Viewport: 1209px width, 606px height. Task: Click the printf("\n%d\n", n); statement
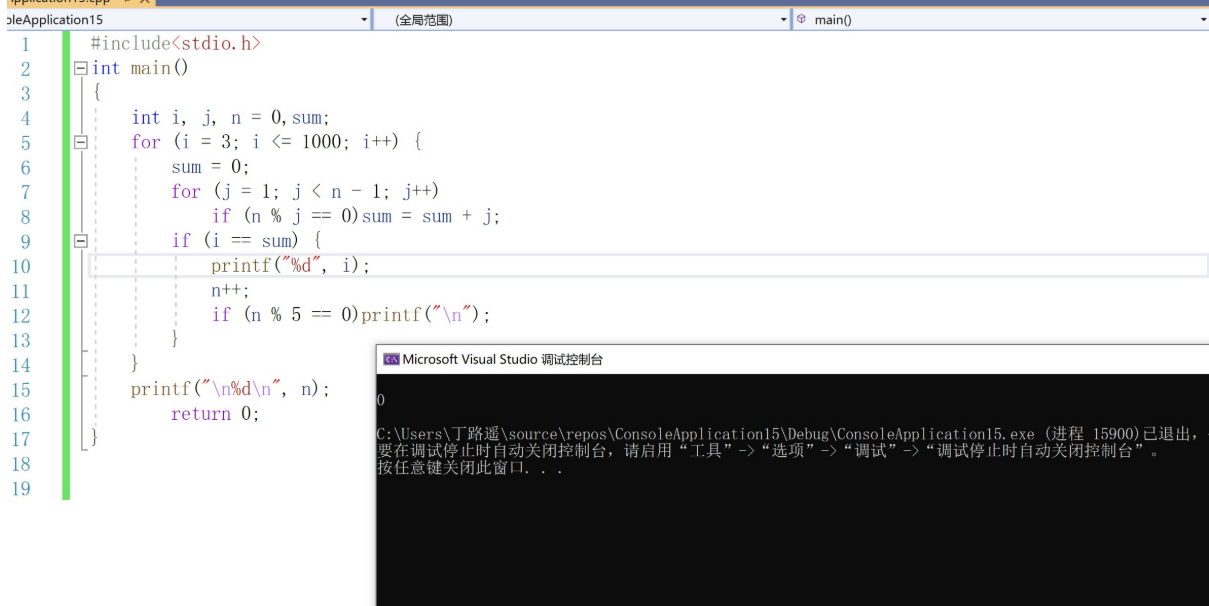point(230,389)
